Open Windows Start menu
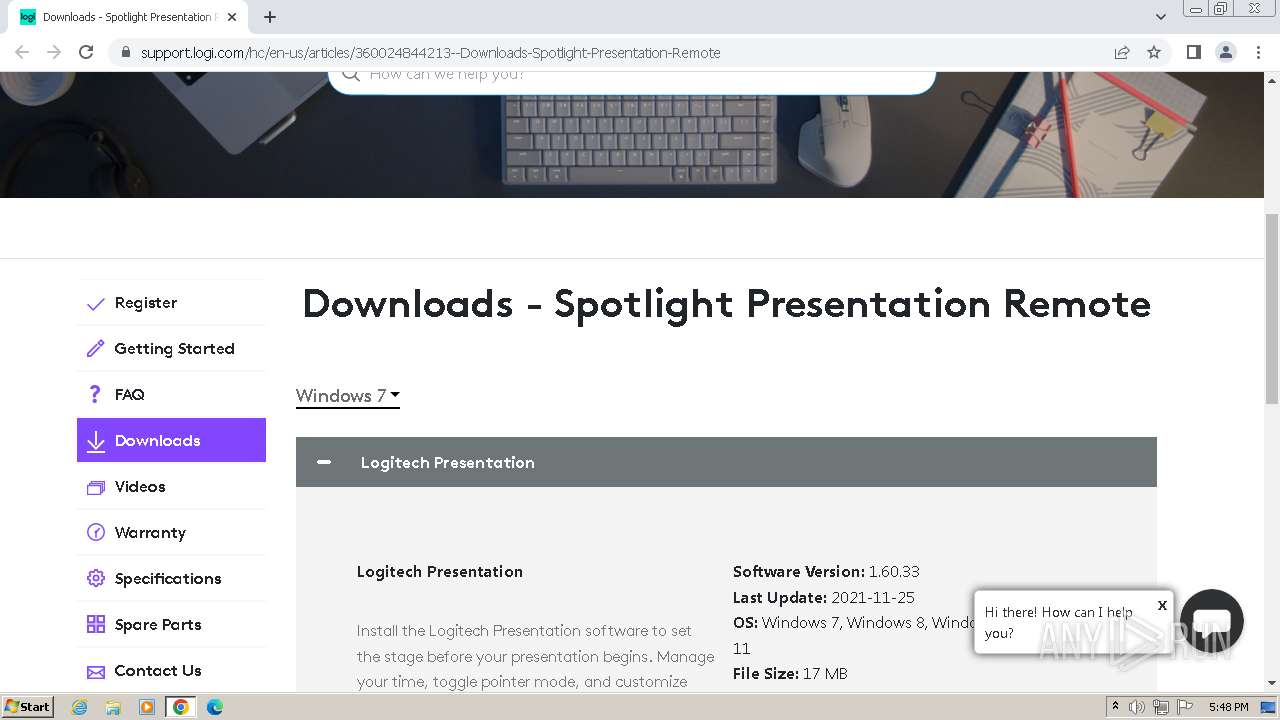 pos(28,707)
